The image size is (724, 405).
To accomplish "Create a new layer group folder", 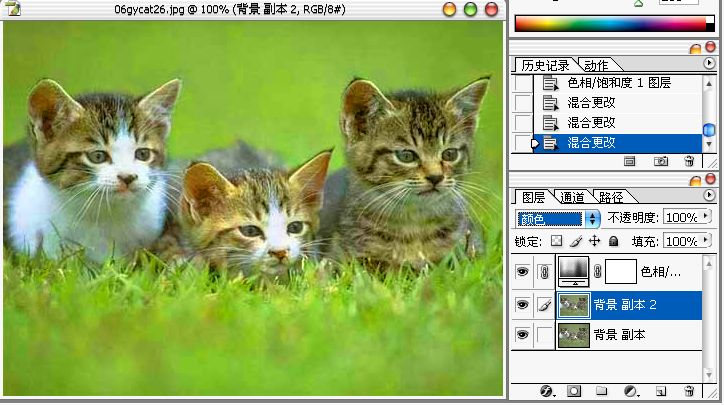I will [x=602, y=390].
